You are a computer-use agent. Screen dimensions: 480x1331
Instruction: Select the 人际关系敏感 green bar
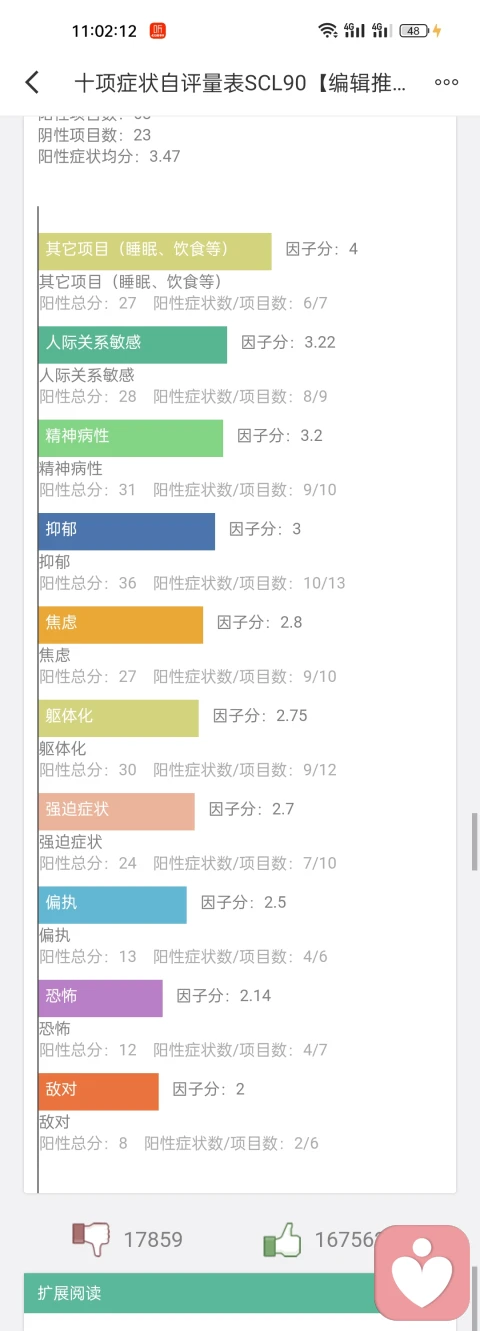(x=133, y=345)
